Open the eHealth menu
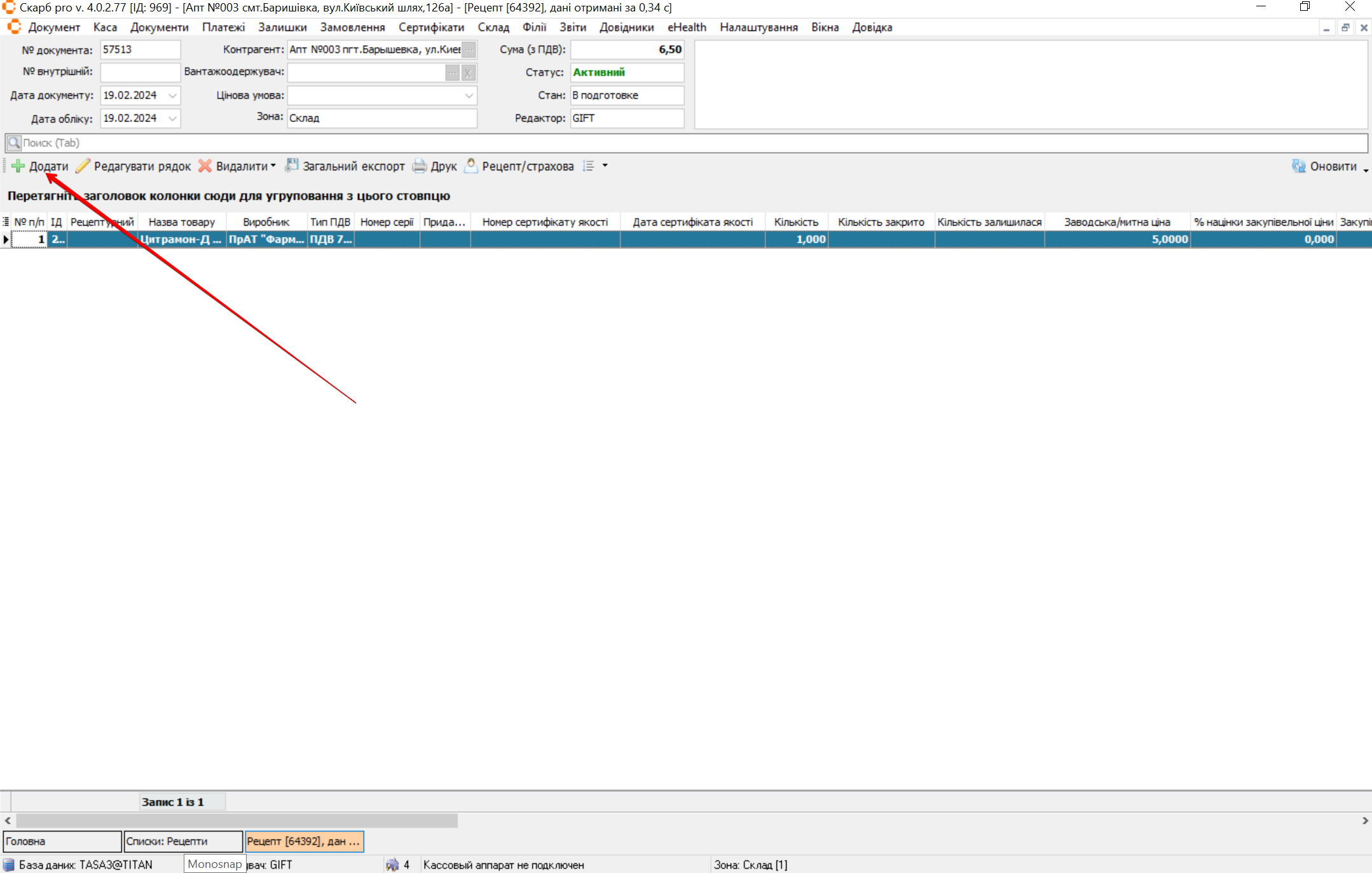Viewport: 1372px width, 873px height. tap(687, 27)
